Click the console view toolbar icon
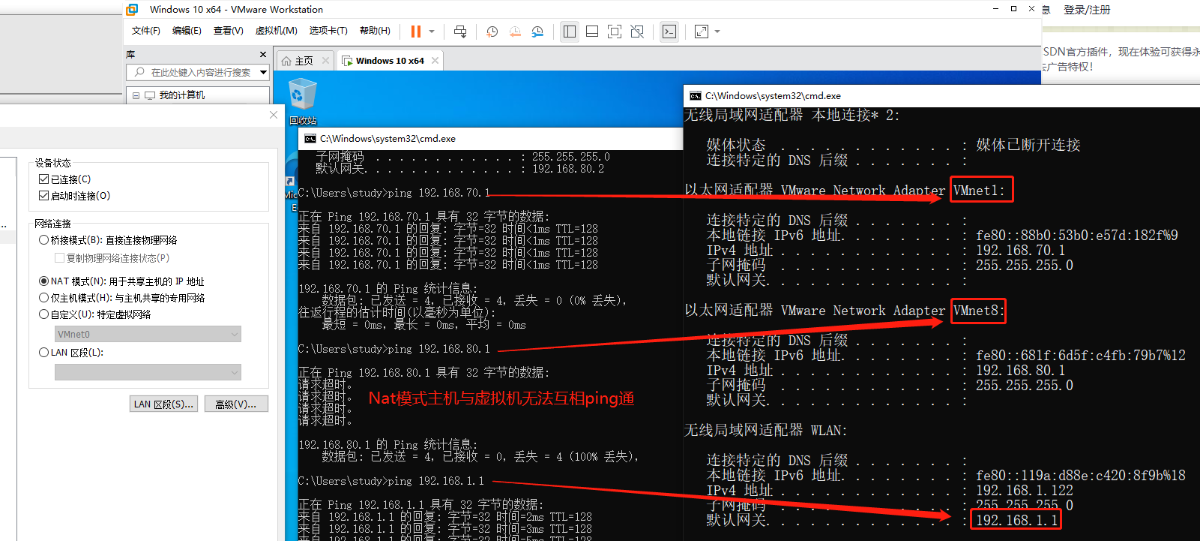The height and width of the screenshot is (541, 1200). [x=670, y=31]
